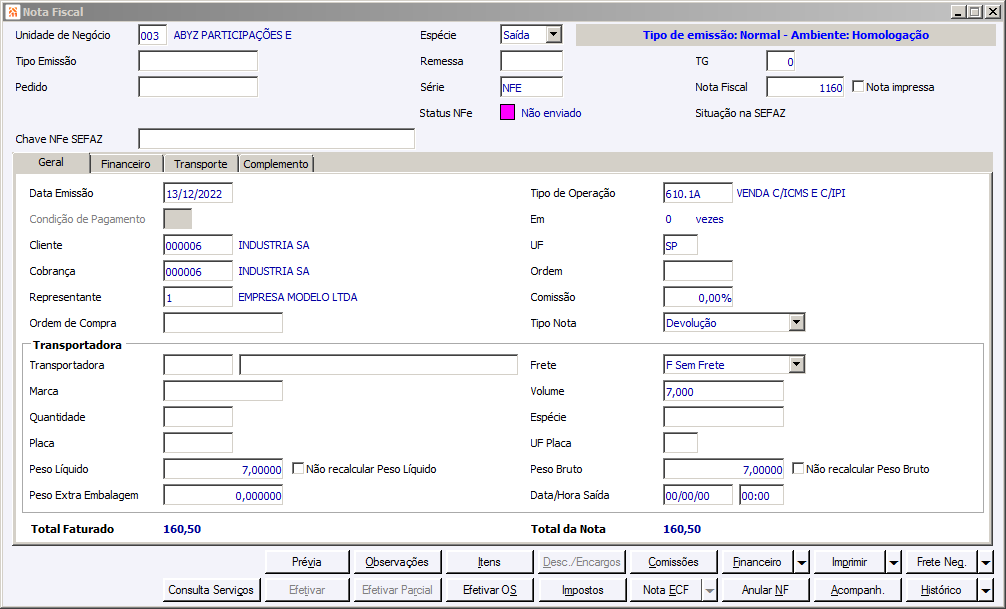Select the Complemento tab

(x=276, y=164)
